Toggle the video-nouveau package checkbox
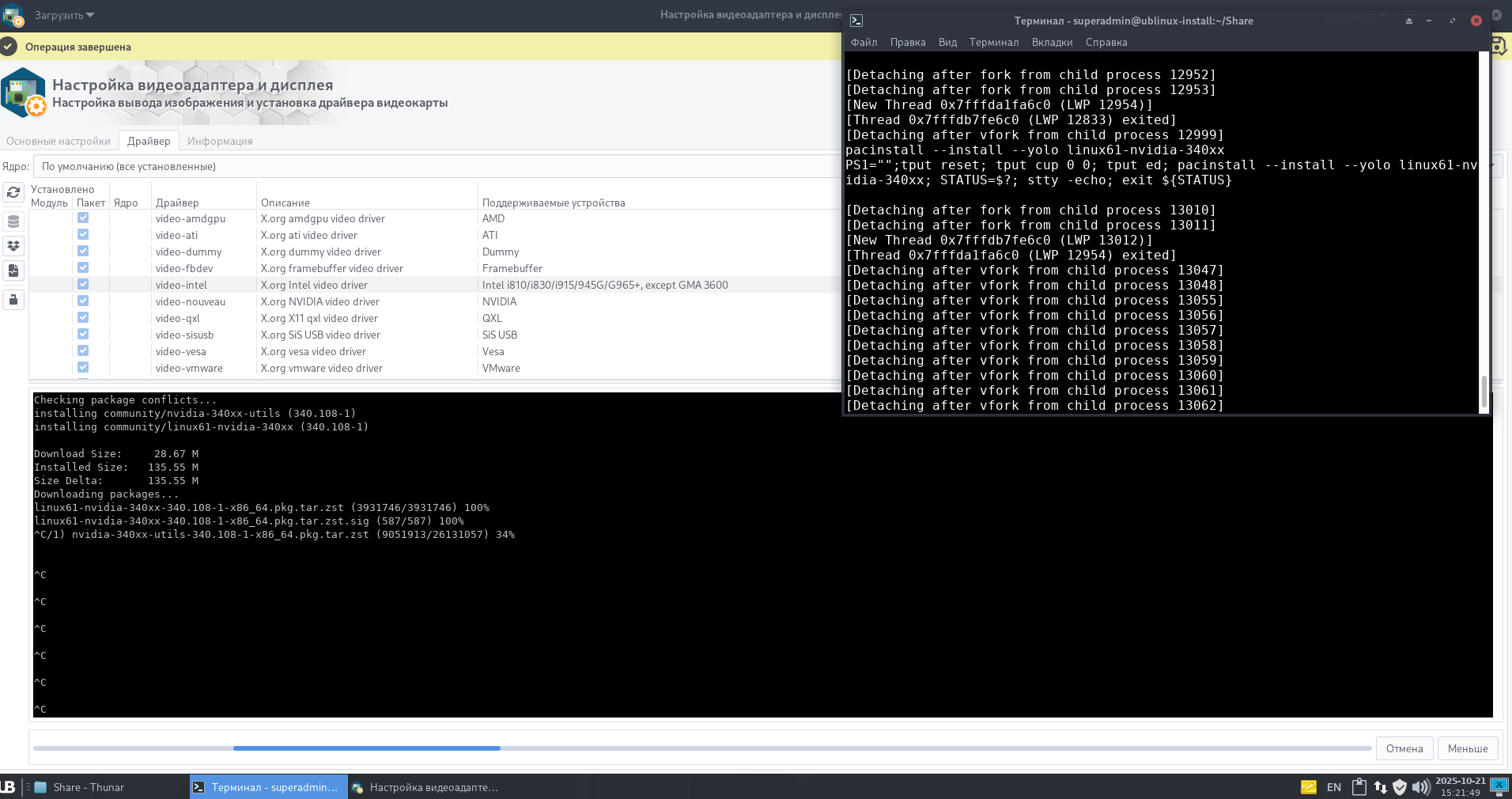This screenshot has width=1512, height=799. 83,301
